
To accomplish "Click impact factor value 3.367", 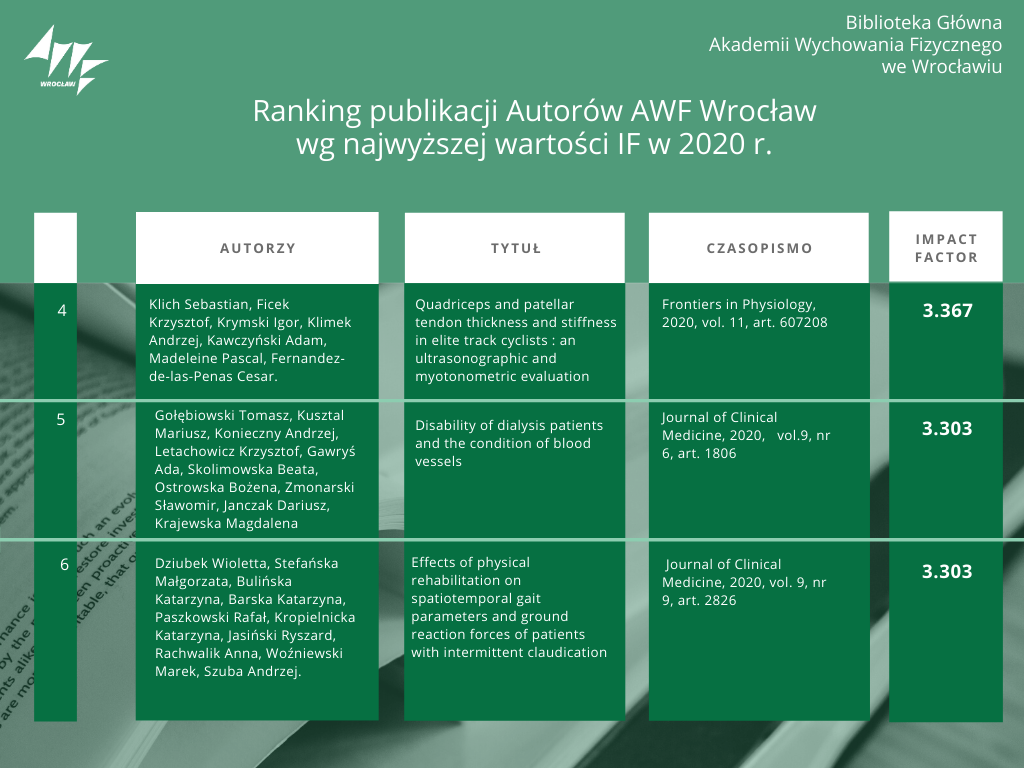I will coord(947,310).
